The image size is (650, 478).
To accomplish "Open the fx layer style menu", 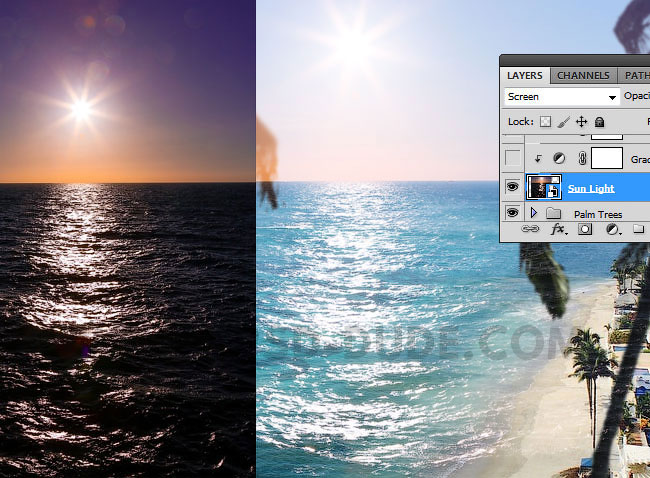I will pos(558,229).
